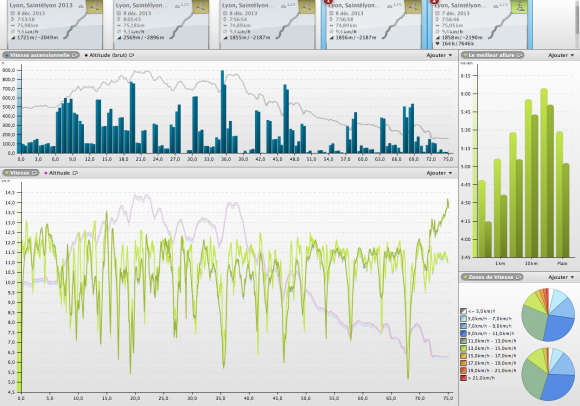Click the cloud weather icon on the 7 déc. 2013 card
This screenshot has width=580, height=406.
496,6
